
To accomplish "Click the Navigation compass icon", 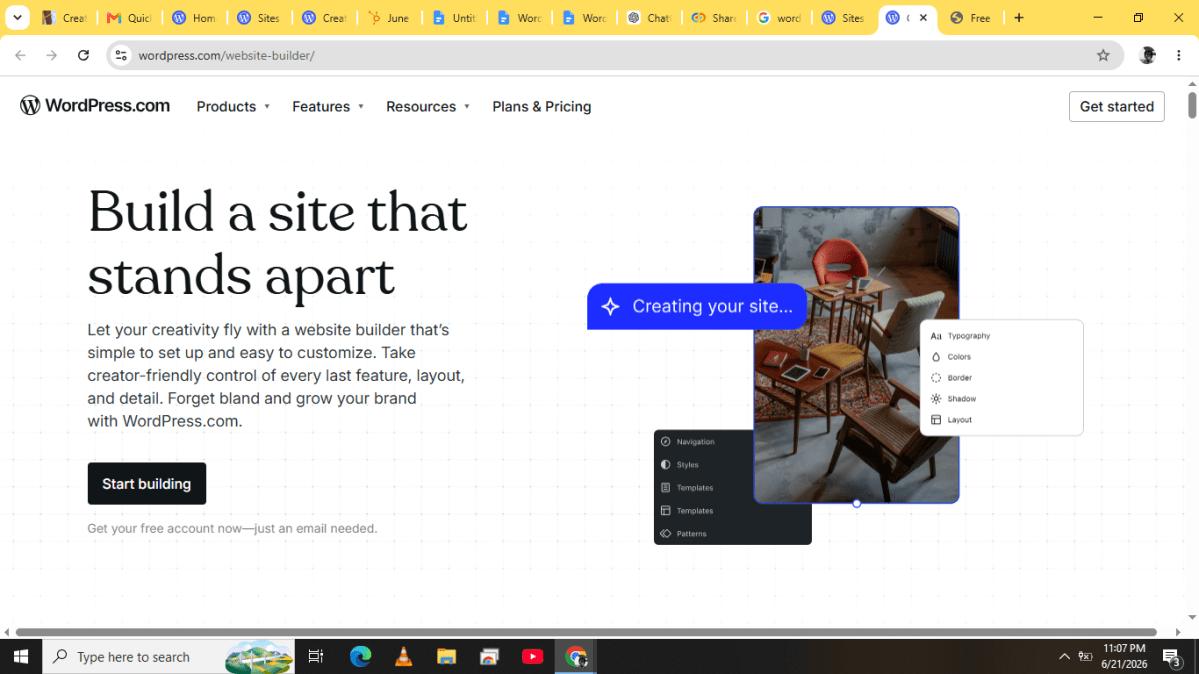I will 665,441.
